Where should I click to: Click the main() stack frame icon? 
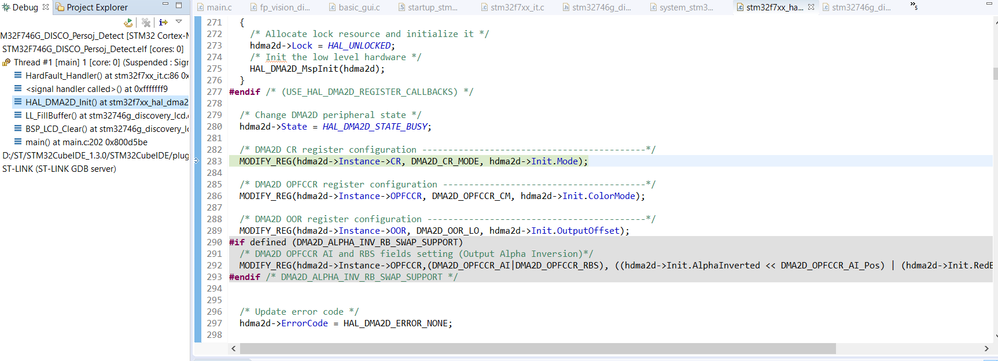(18, 142)
